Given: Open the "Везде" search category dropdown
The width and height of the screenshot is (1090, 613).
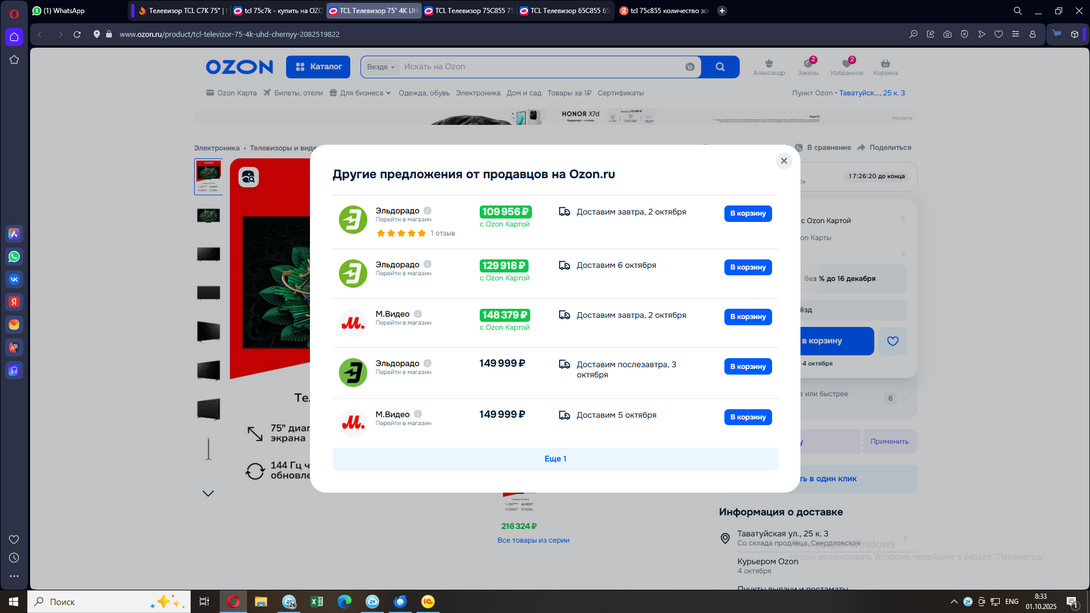Looking at the screenshot, I should (381, 67).
